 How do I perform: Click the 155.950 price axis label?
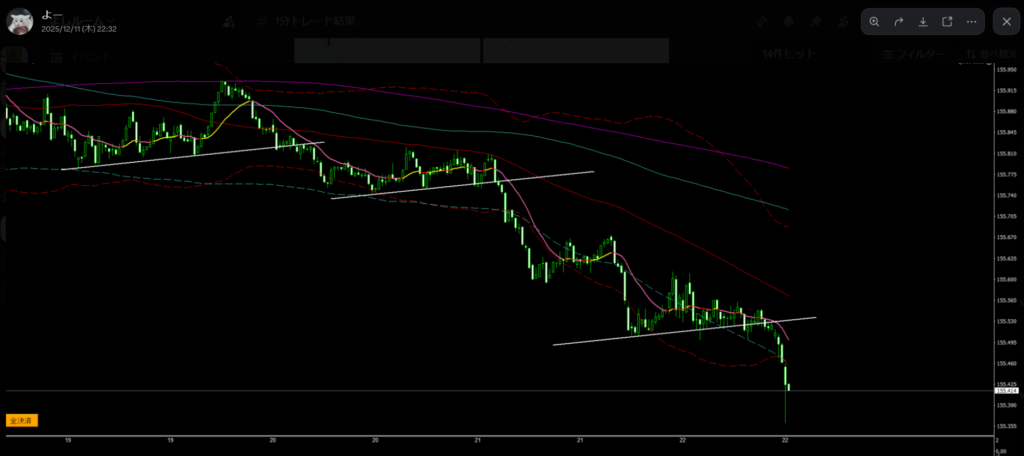tap(1006, 69)
